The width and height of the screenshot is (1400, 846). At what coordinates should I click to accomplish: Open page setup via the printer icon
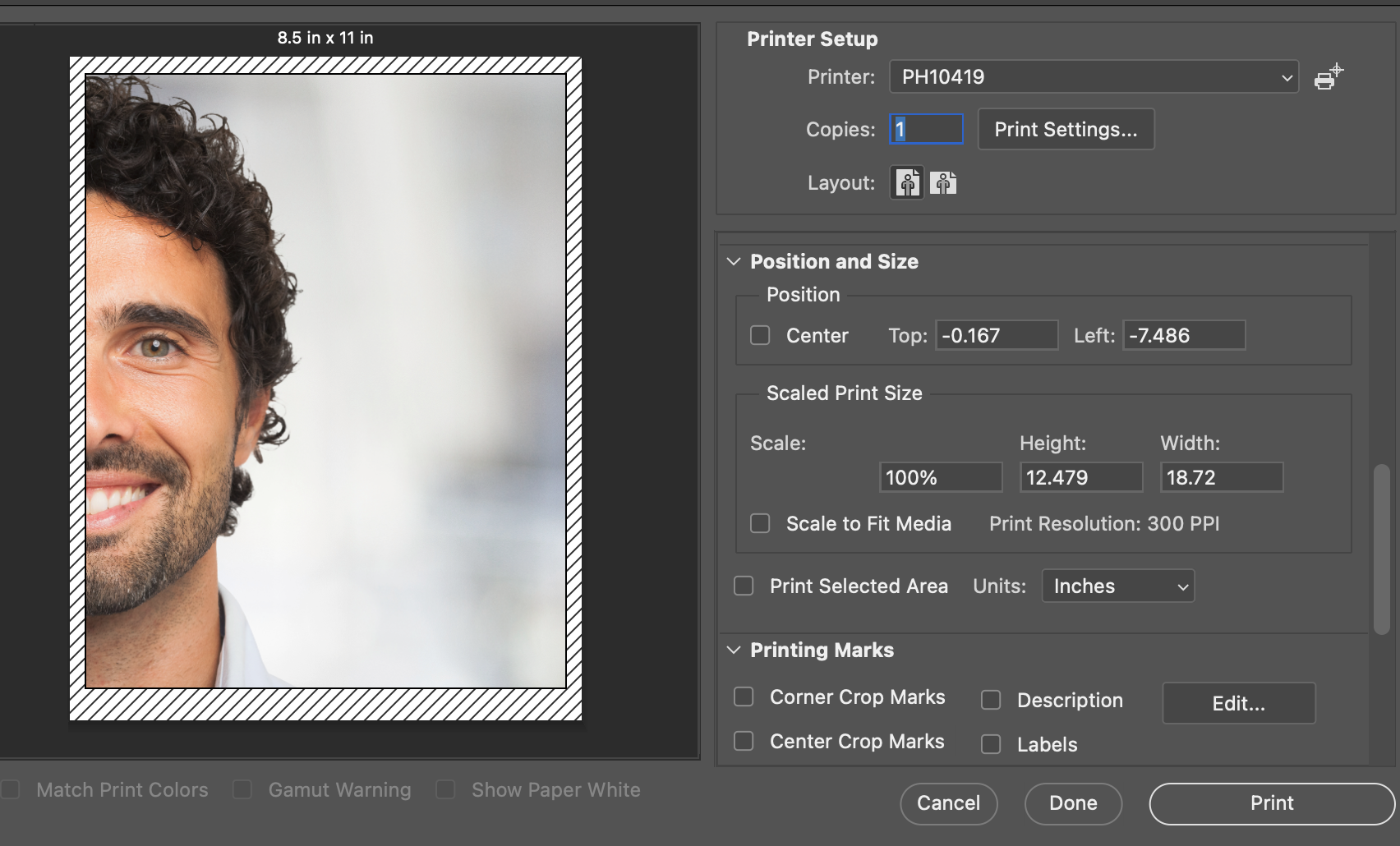pos(1326,78)
